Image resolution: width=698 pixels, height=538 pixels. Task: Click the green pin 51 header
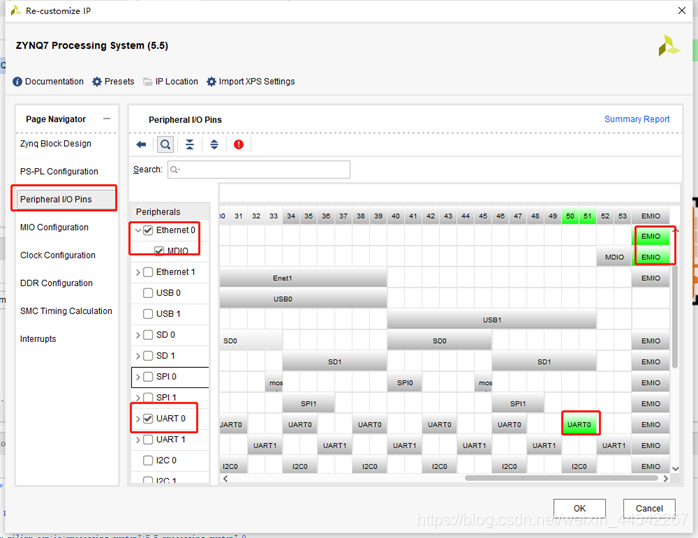click(x=588, y=216)
